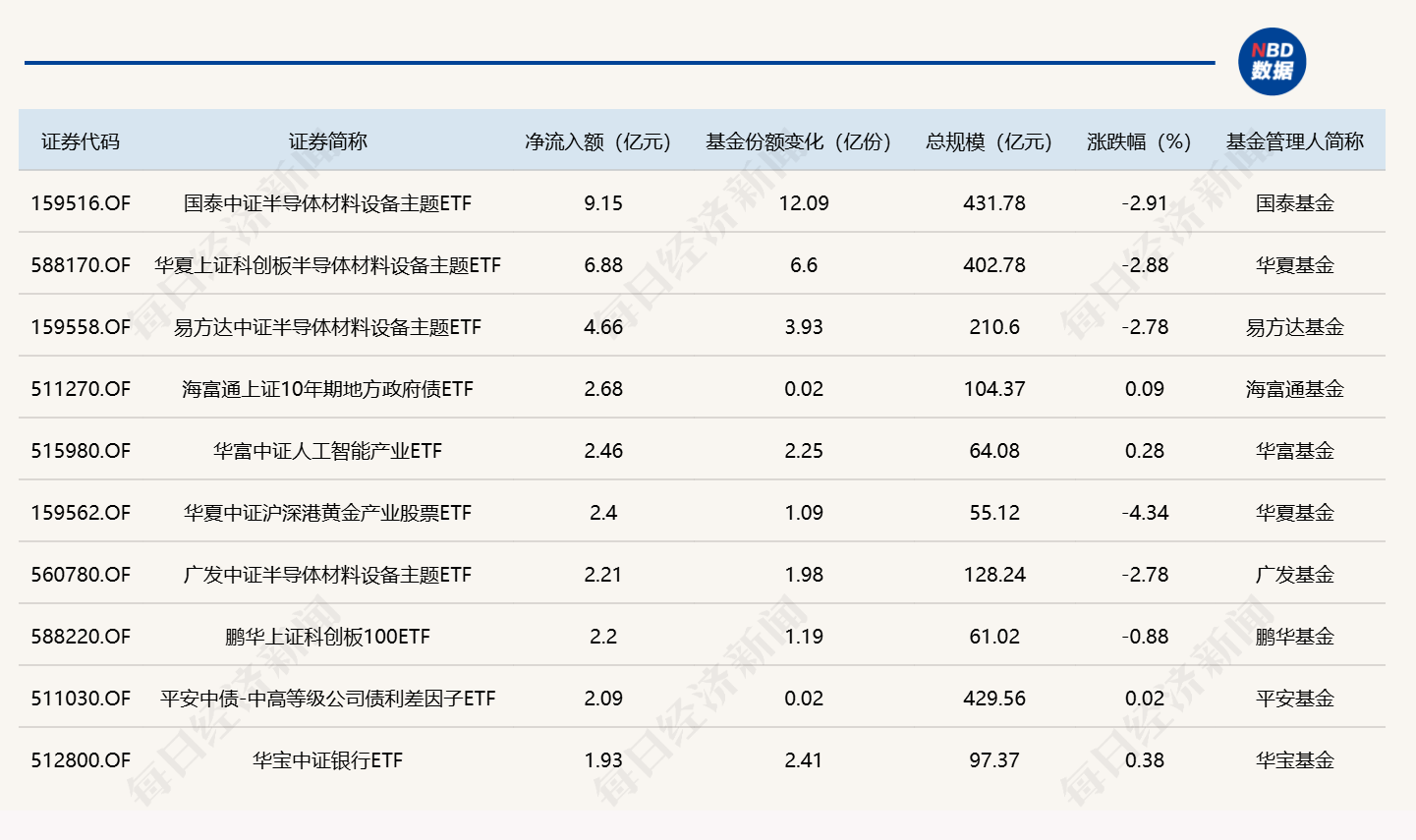
Task: Click 平安中债-中高等级公司债利差因子ETF name
Action: click(x=327, y=699)
